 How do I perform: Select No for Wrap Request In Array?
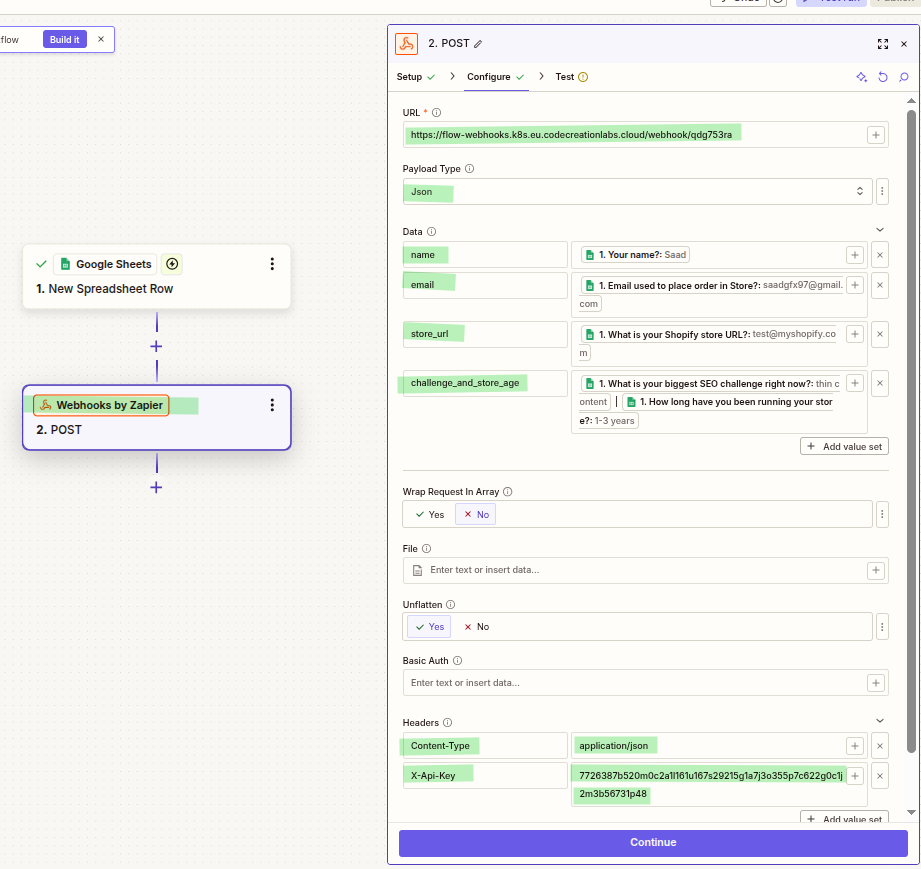point(475,514)
